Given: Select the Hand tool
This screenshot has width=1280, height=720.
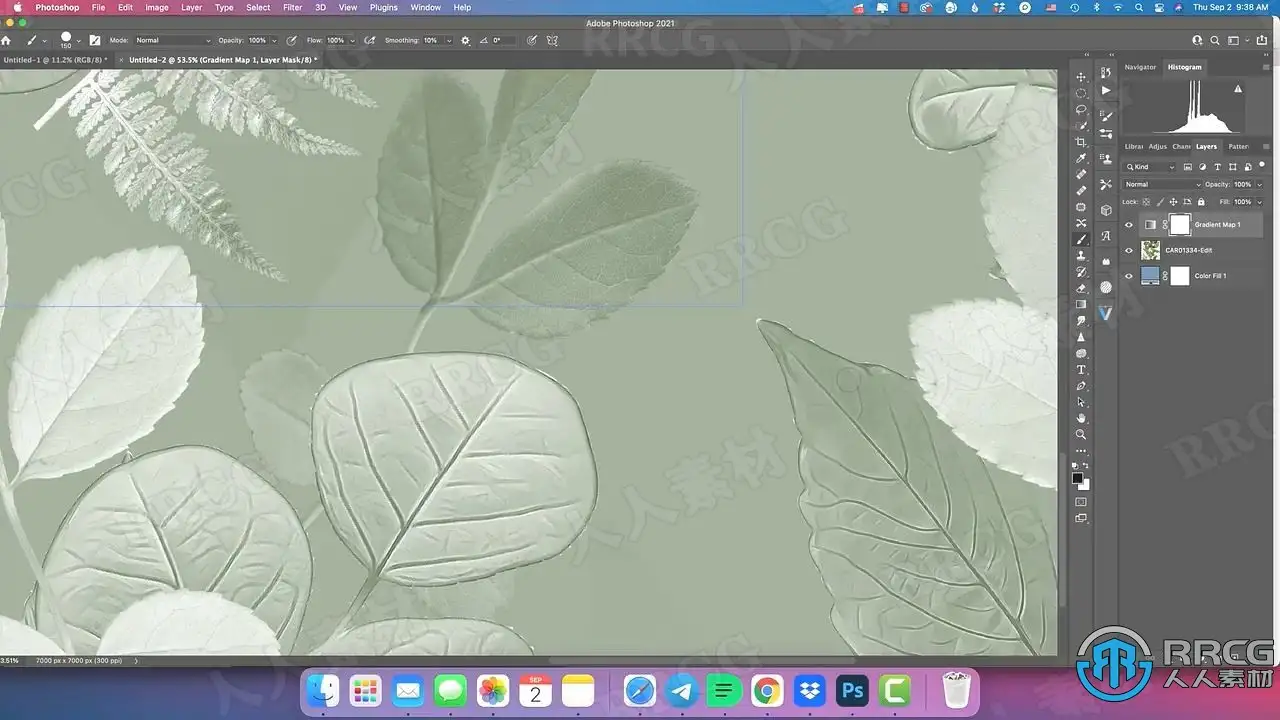Looking at the screenshot, I should [x=1081, y=418].
